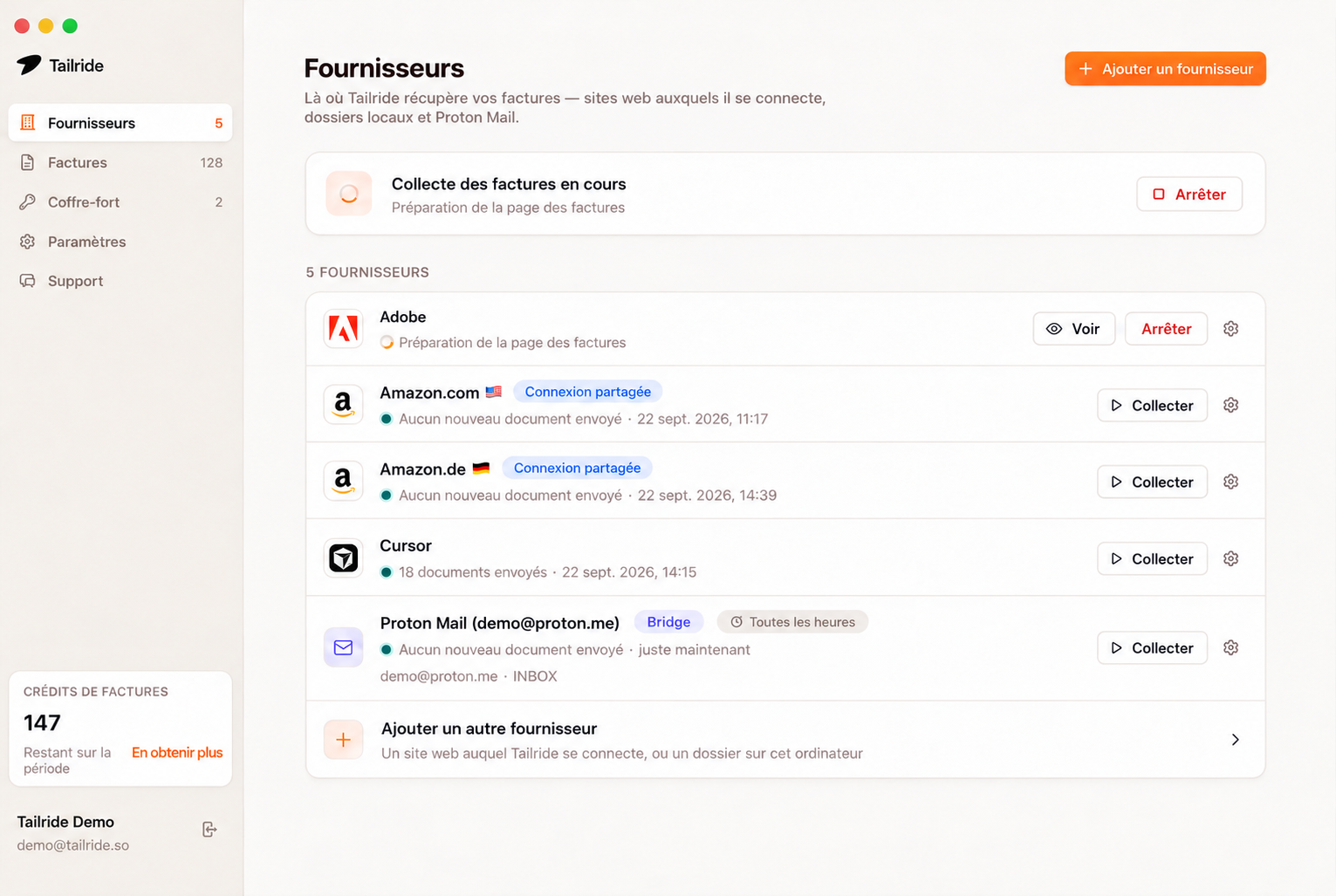Click the Adobe logo icon
1336x896 pixels.
coord(343,329)
